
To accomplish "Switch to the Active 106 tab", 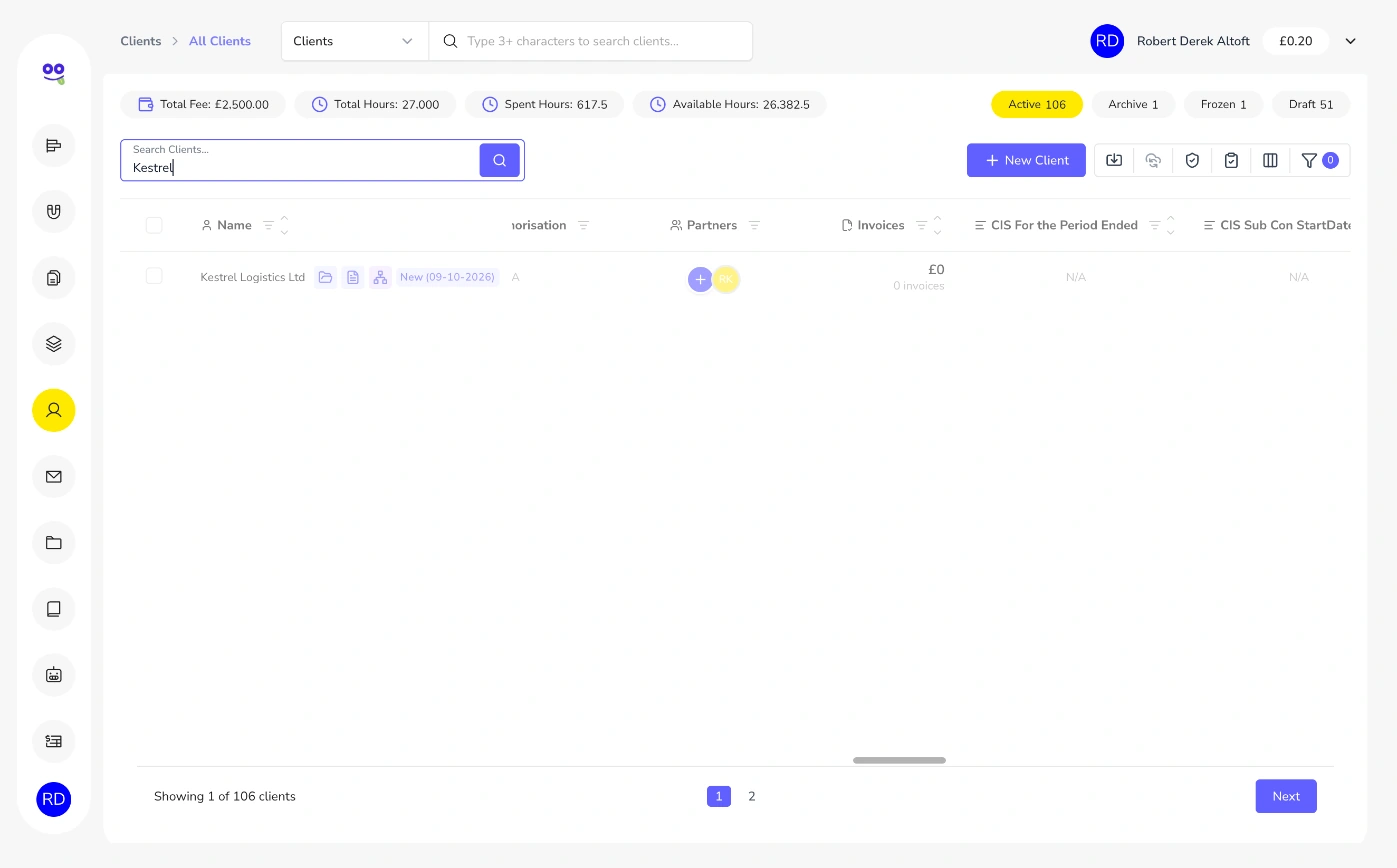I will 1037,104.
